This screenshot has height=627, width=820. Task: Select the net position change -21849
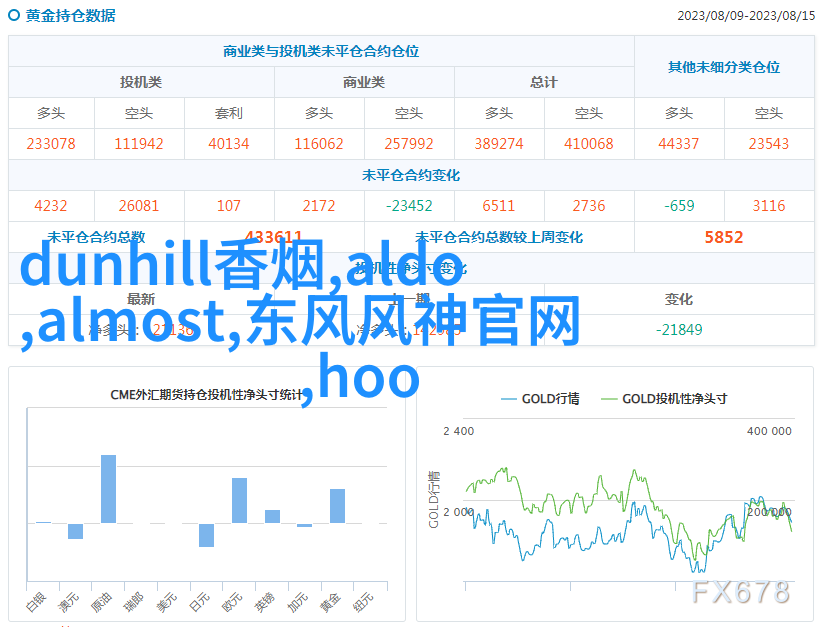679,330
